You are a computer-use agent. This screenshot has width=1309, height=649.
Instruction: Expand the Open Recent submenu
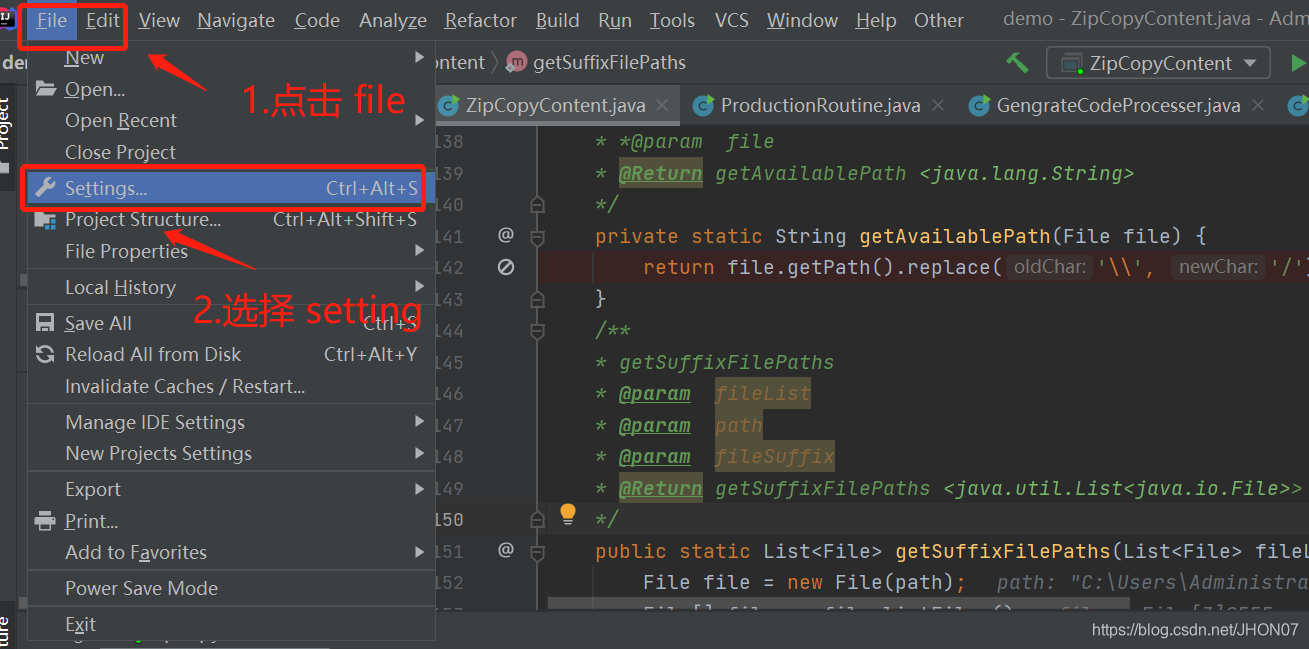231,120
